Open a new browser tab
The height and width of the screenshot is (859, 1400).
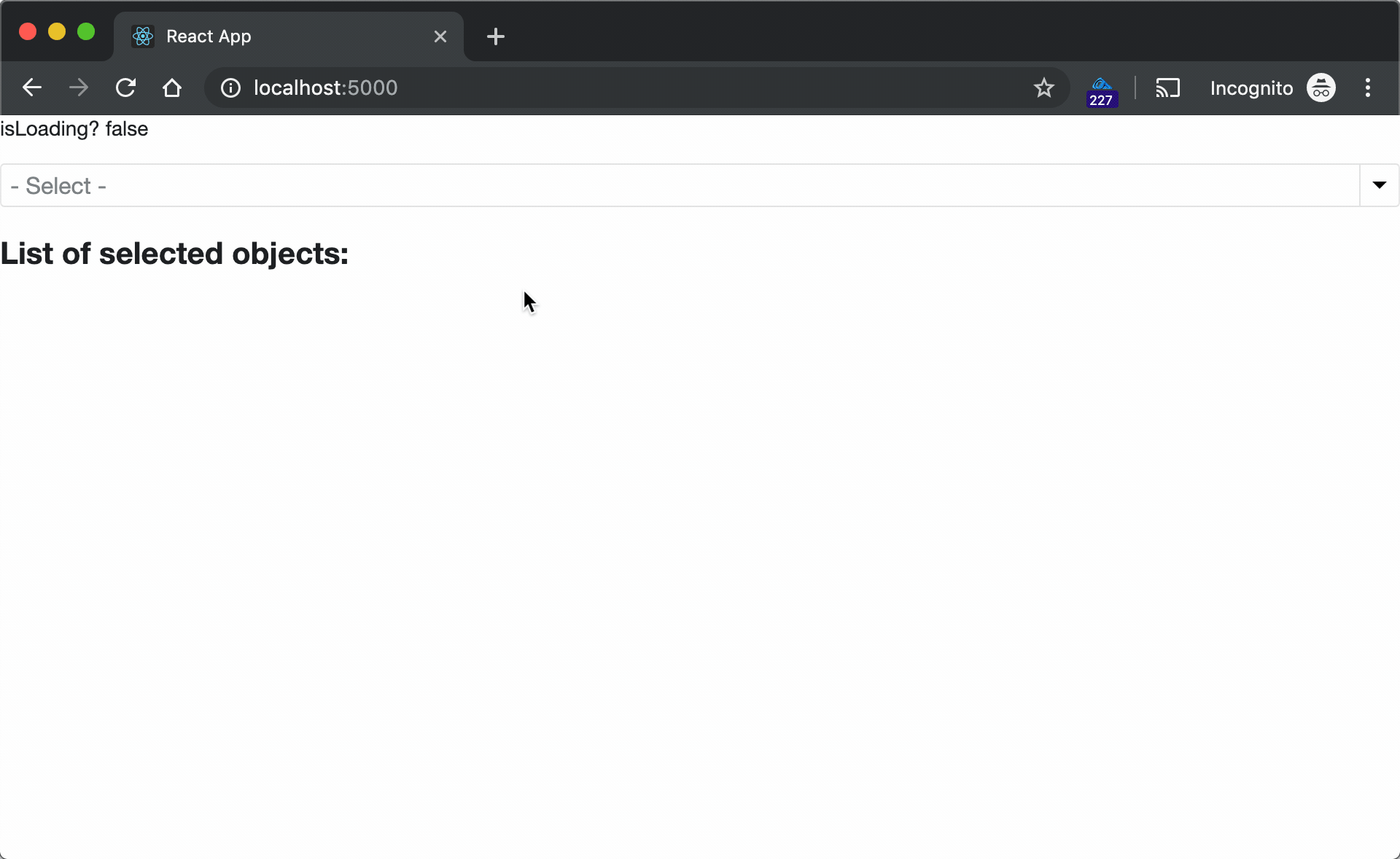(496, 36)
